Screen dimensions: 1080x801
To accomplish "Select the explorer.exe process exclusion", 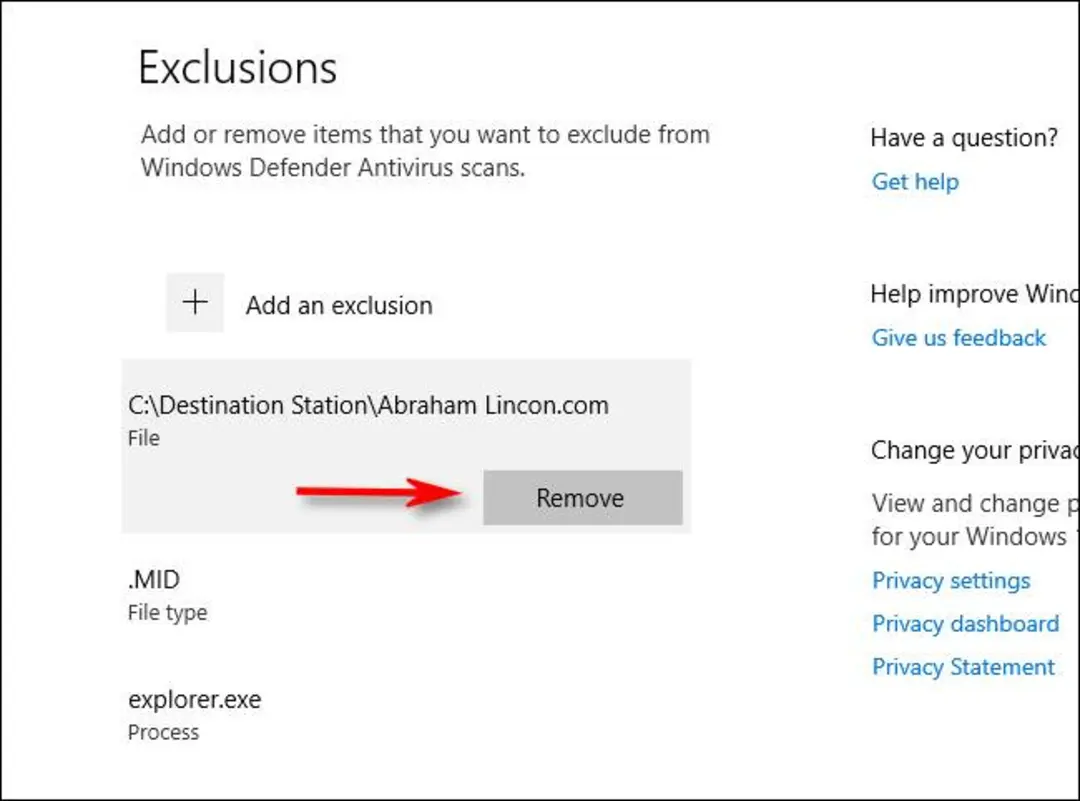I will coord(194,714).
